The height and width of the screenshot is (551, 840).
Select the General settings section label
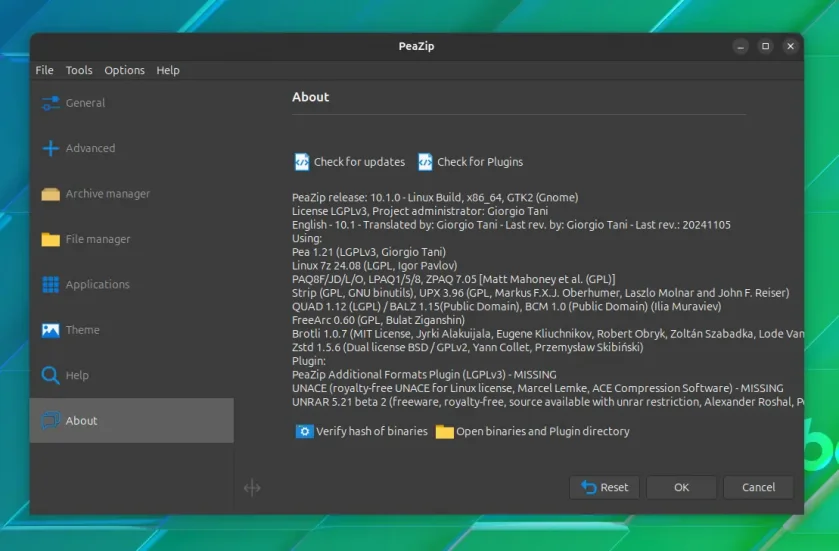85,103
